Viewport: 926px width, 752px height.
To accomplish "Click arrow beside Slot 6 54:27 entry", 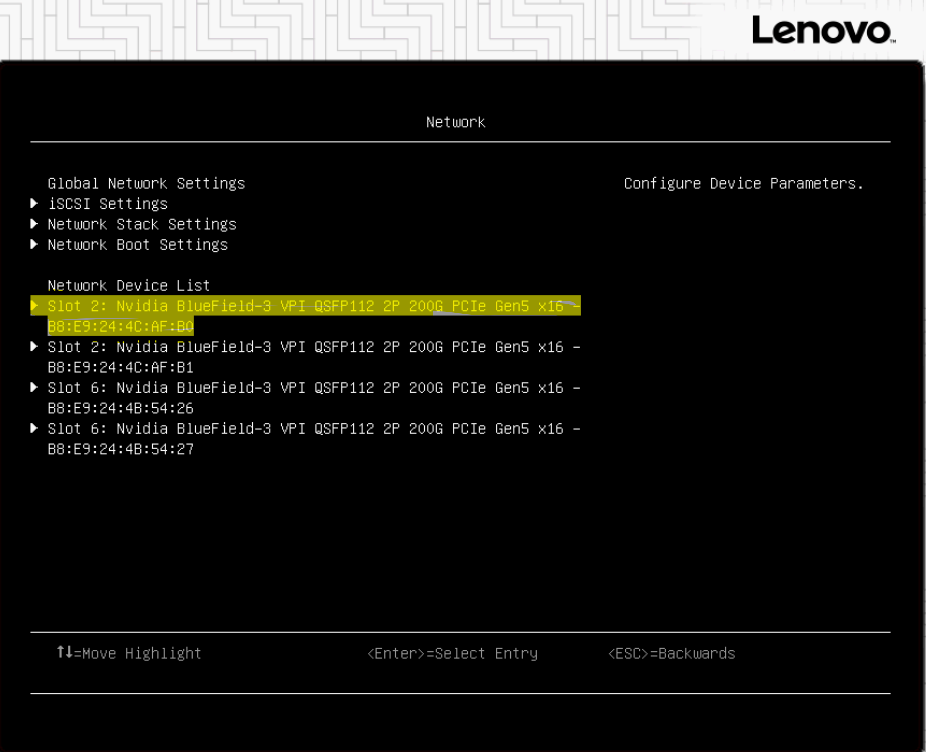I will click(x=34, y=428).
